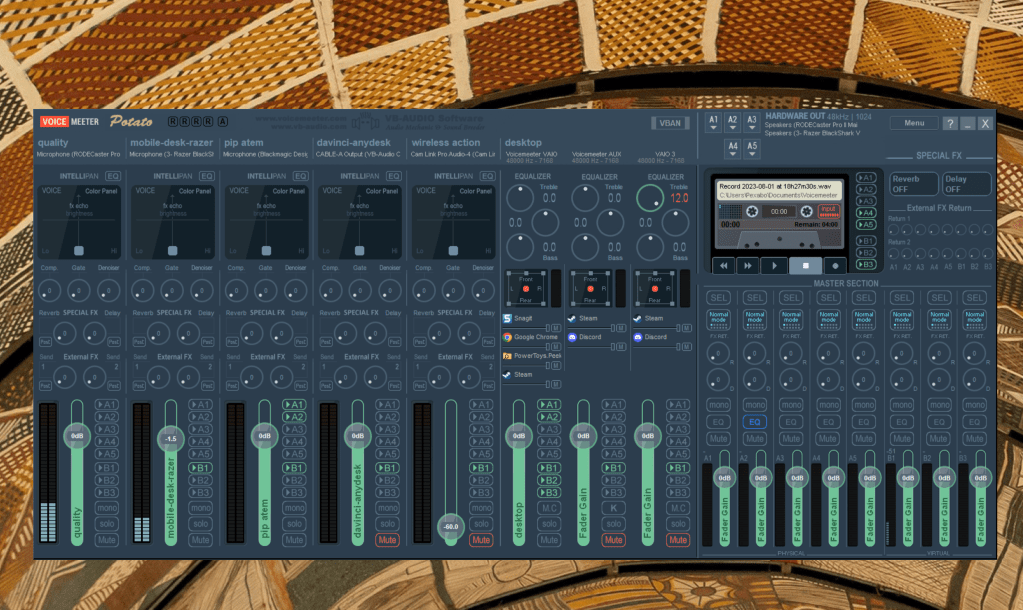Open the A2 hardware out device dropdown
Screen dimensions: 1023x610
(733, 123)
